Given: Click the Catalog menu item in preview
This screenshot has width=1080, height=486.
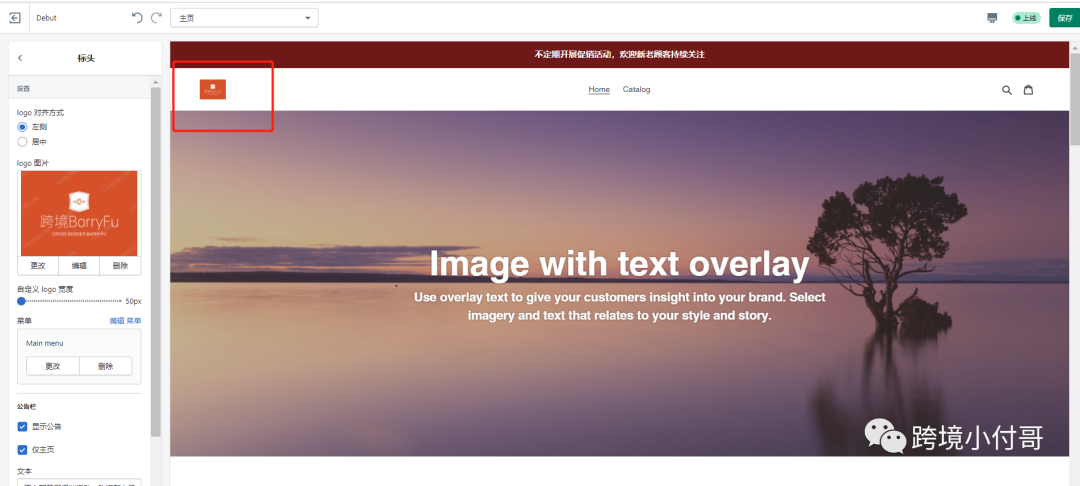Looking at the screenshot, I should point(636,89).
